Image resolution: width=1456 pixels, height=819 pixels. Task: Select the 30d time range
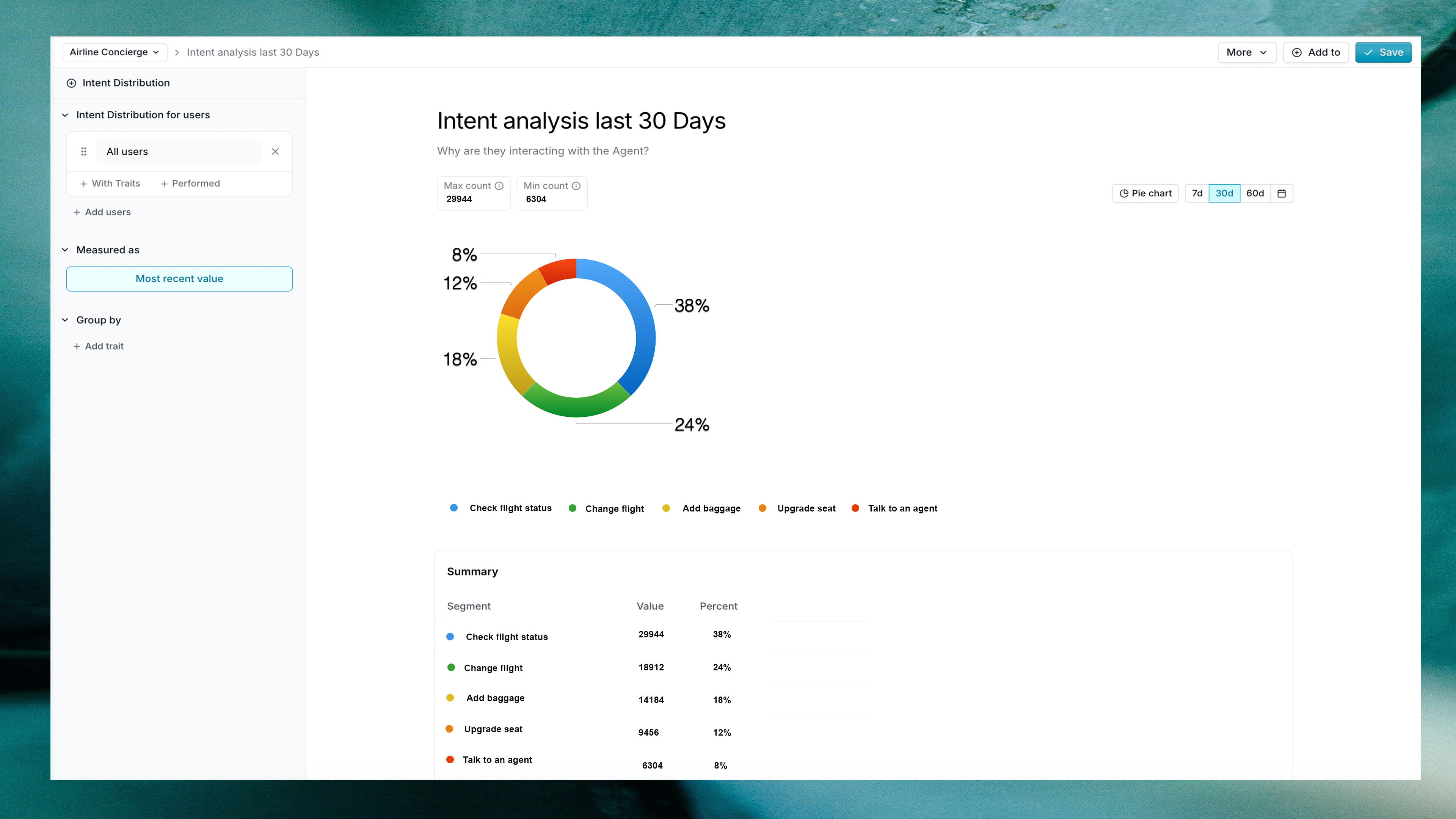click(x=1224, y=193)
